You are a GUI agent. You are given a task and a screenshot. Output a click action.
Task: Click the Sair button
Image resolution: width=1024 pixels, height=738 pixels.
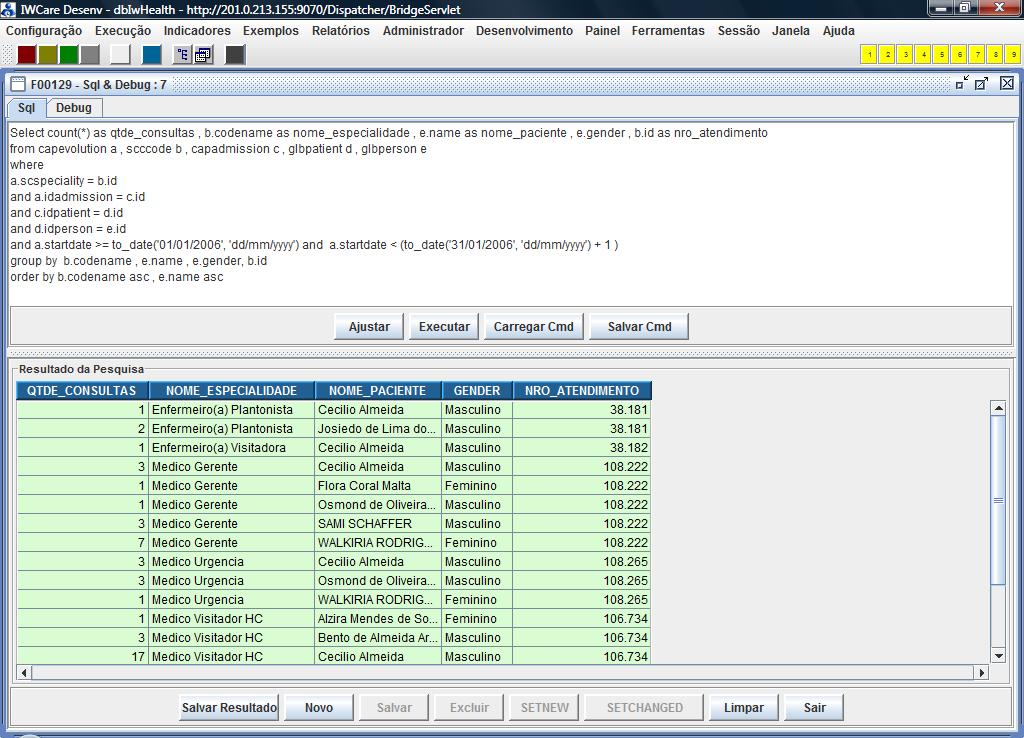(814, 707)
